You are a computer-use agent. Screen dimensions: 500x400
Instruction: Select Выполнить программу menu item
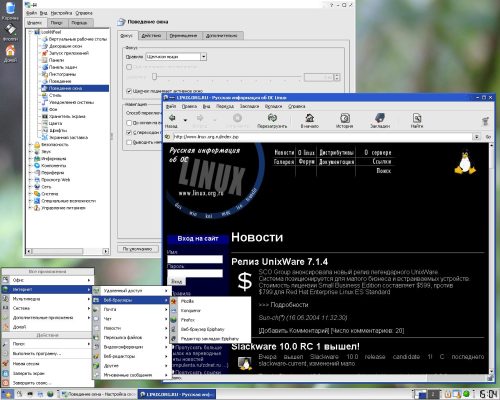pyautogui.click(x=47, y=353)
